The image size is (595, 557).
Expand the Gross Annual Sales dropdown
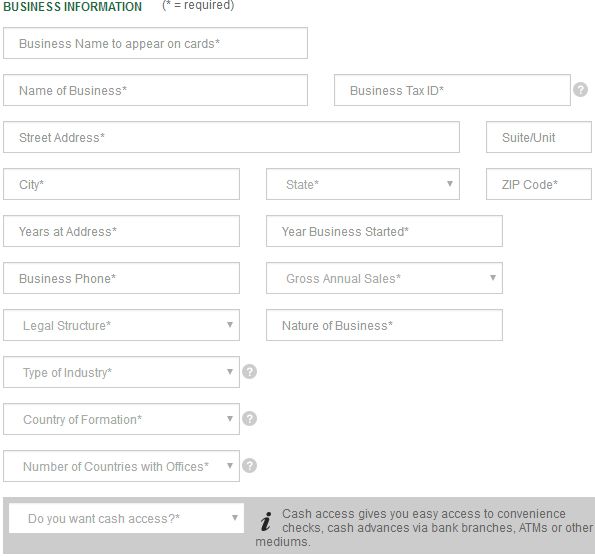384,278
